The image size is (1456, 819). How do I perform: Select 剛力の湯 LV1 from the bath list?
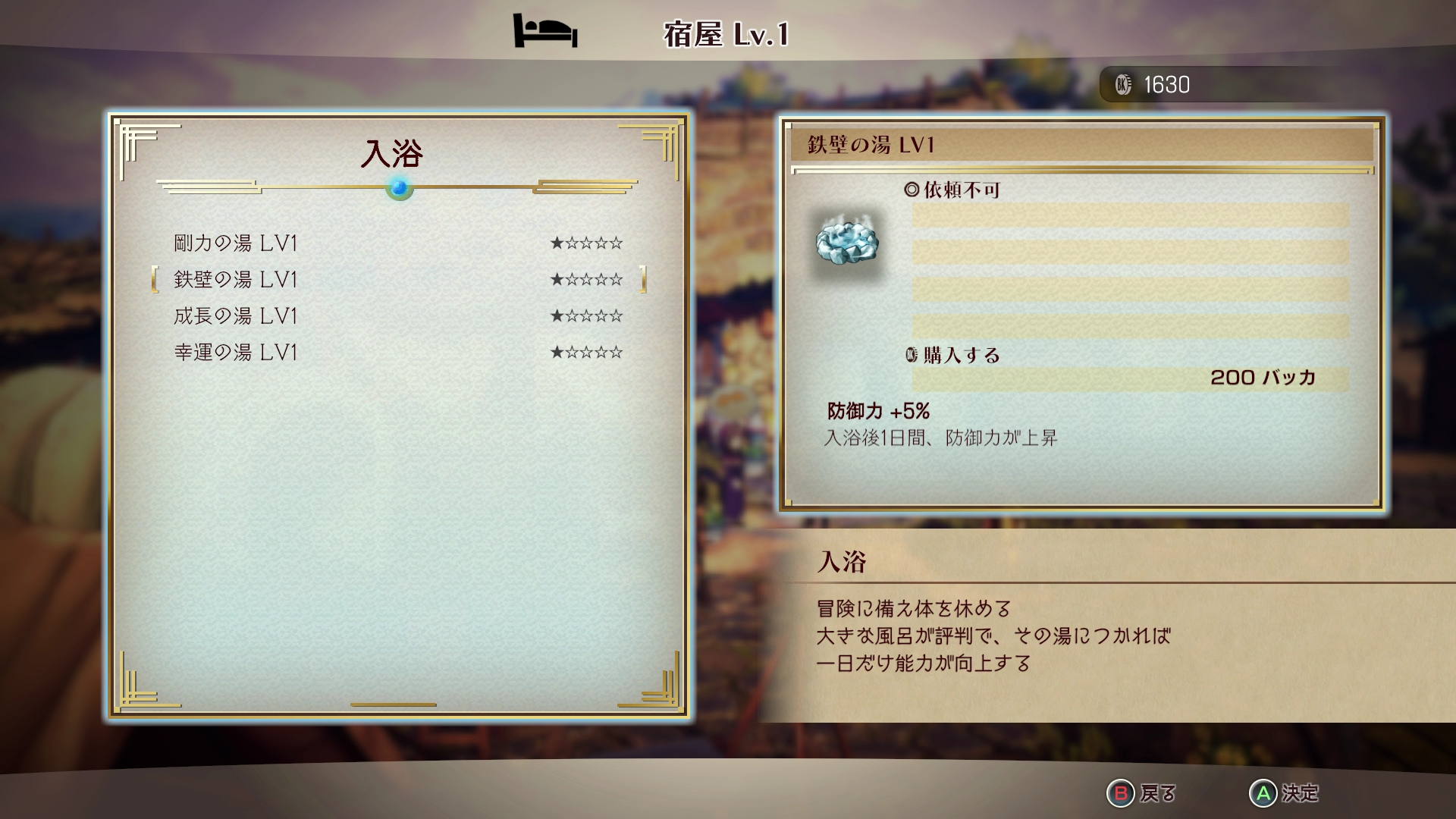[x=398, y=243]
